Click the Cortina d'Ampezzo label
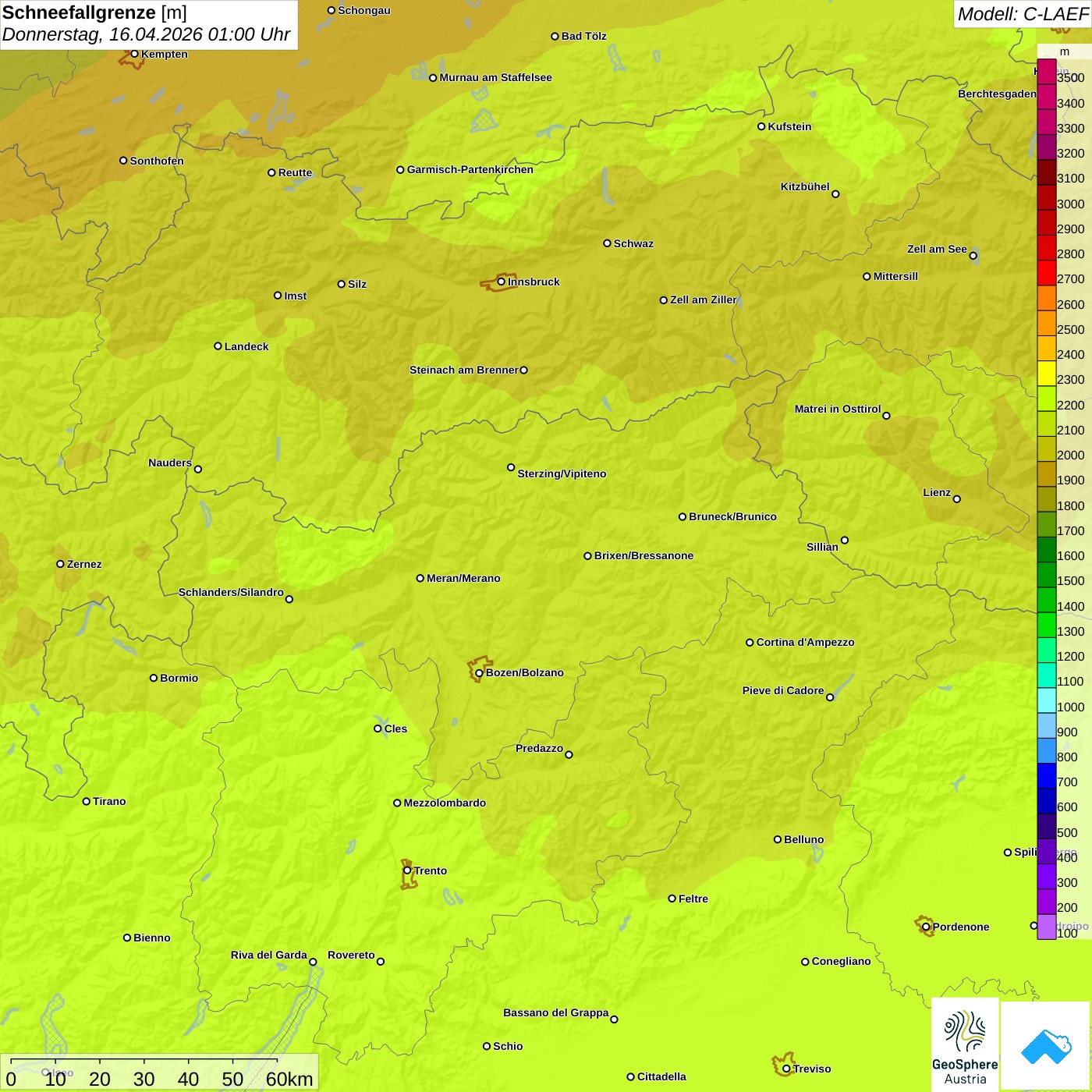Screen dimensions: 1092x1092 click(805, 642)
